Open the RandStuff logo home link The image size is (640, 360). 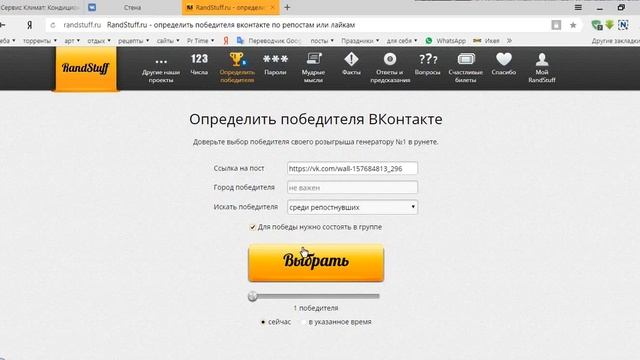86,68
